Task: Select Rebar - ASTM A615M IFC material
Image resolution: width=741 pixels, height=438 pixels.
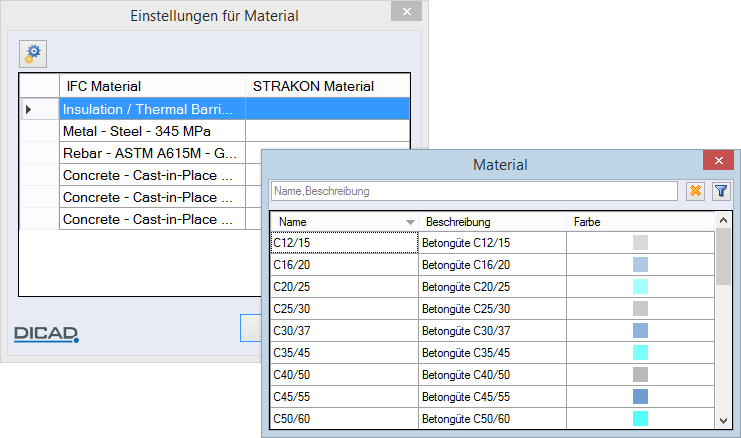Action: coord(152,153)
